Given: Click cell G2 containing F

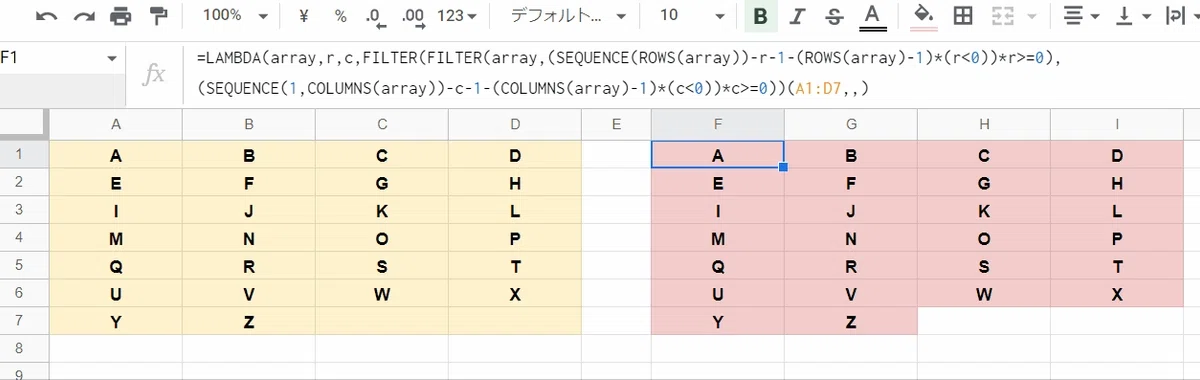Looking at the screenshot, I should pos(851,183).
